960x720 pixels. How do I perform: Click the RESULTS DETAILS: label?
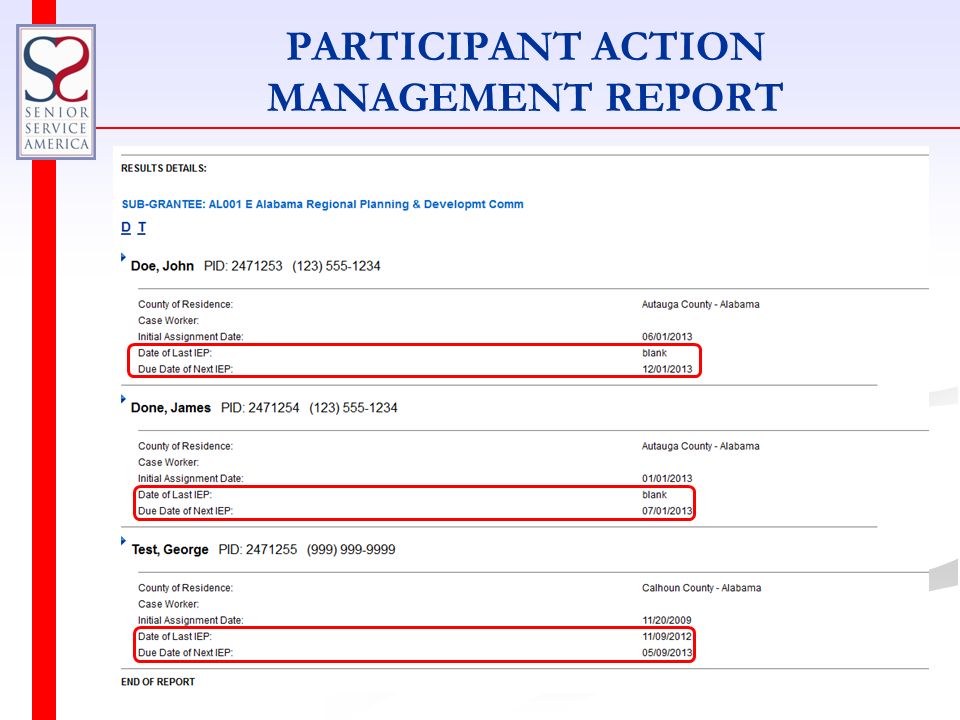[x=163, y=168]
